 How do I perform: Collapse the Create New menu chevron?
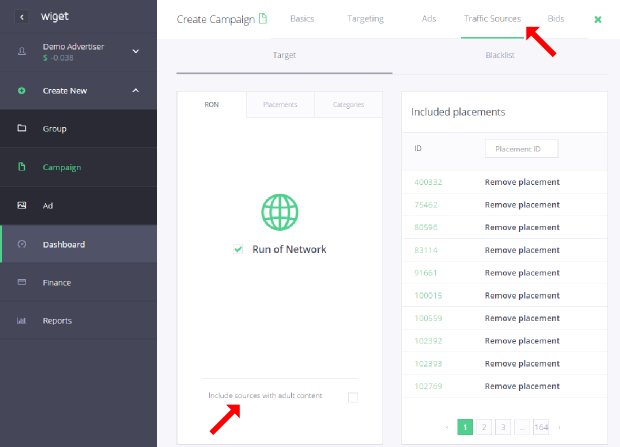136,91
